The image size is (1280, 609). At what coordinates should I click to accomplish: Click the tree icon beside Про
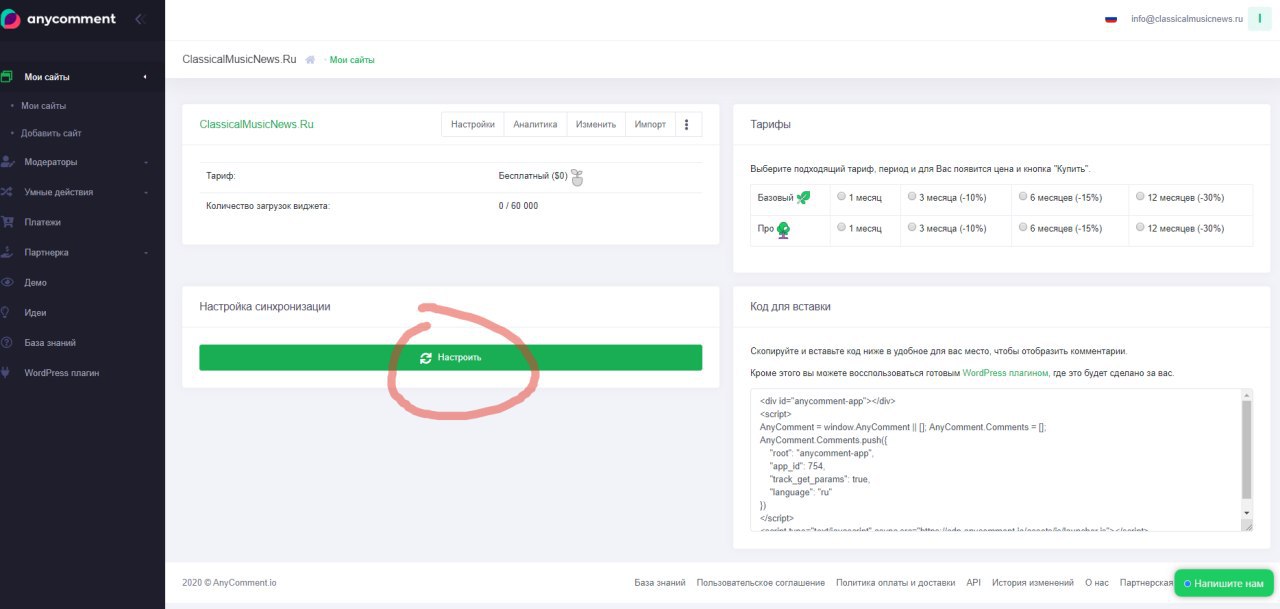coord(783,229)
